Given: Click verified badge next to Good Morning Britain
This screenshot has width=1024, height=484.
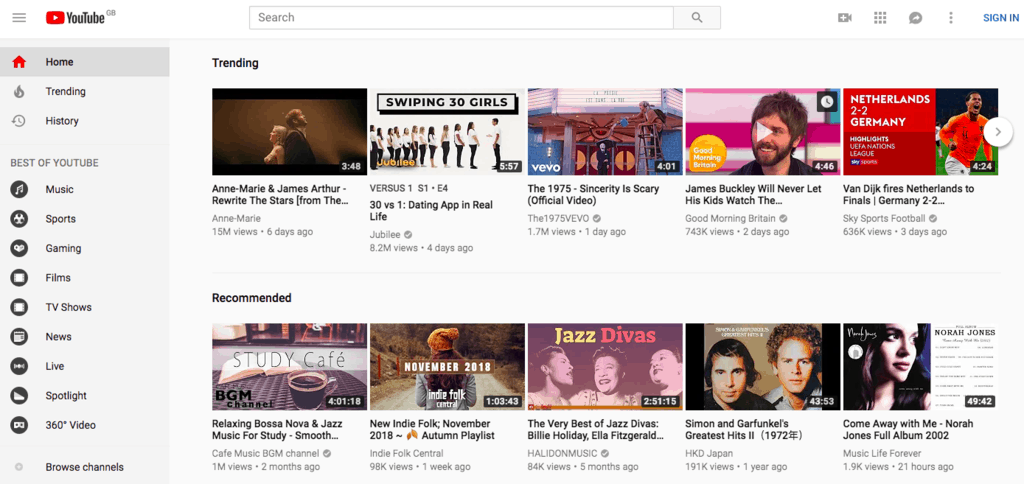Looking at the screenshot, I should point(784,218).
